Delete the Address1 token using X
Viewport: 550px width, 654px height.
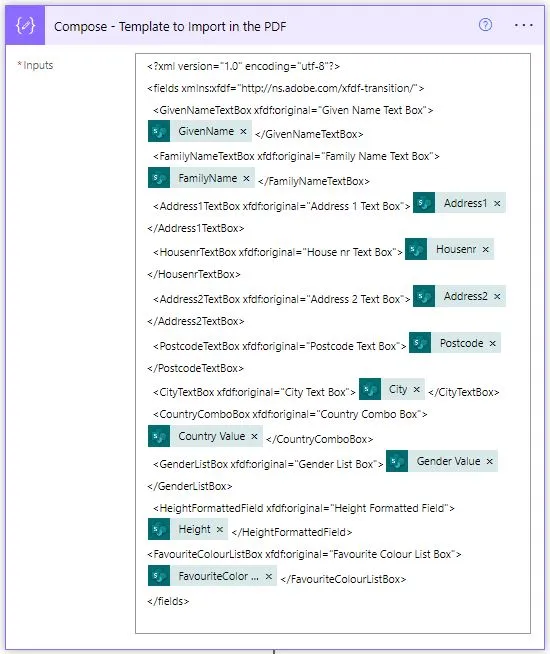[497, 204]
